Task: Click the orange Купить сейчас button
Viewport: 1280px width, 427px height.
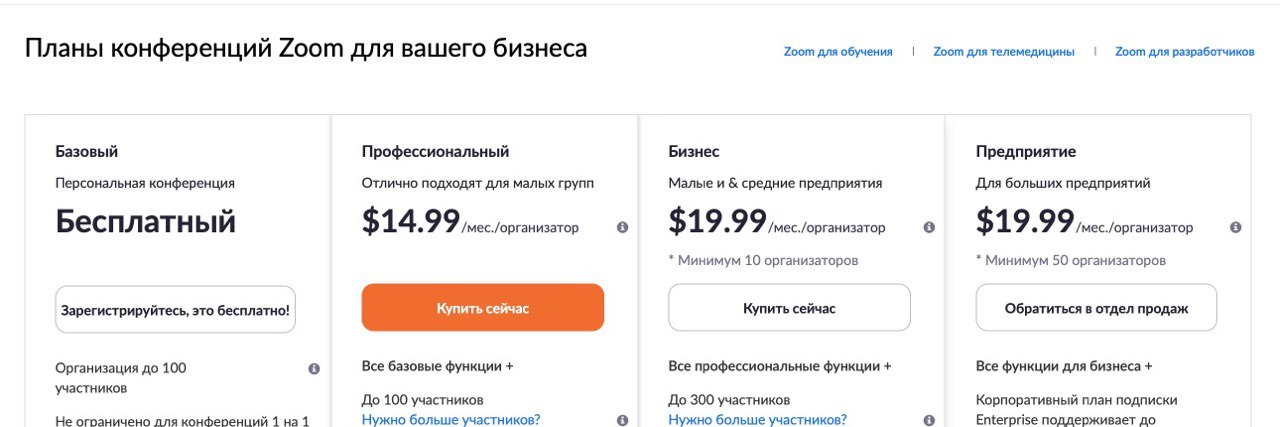Action: 483,308
